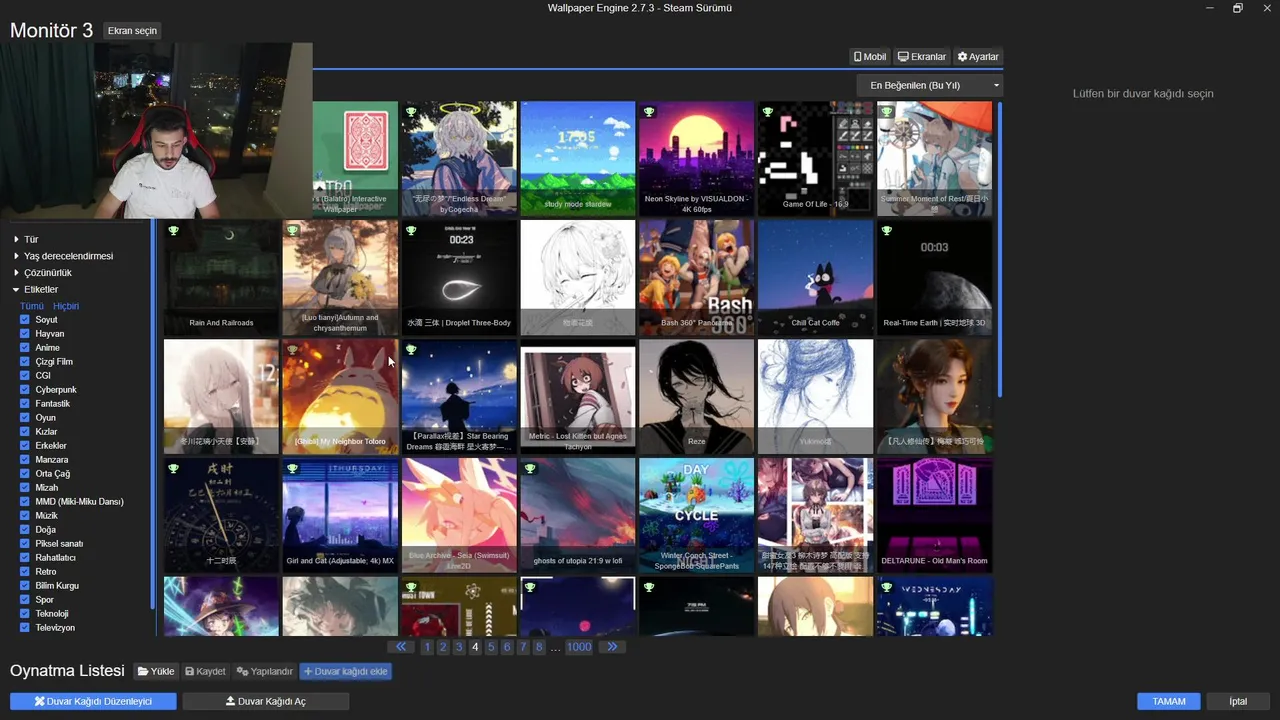
Task: Disable the Cyberpunk tag checkbox
Action: point(25,390)
